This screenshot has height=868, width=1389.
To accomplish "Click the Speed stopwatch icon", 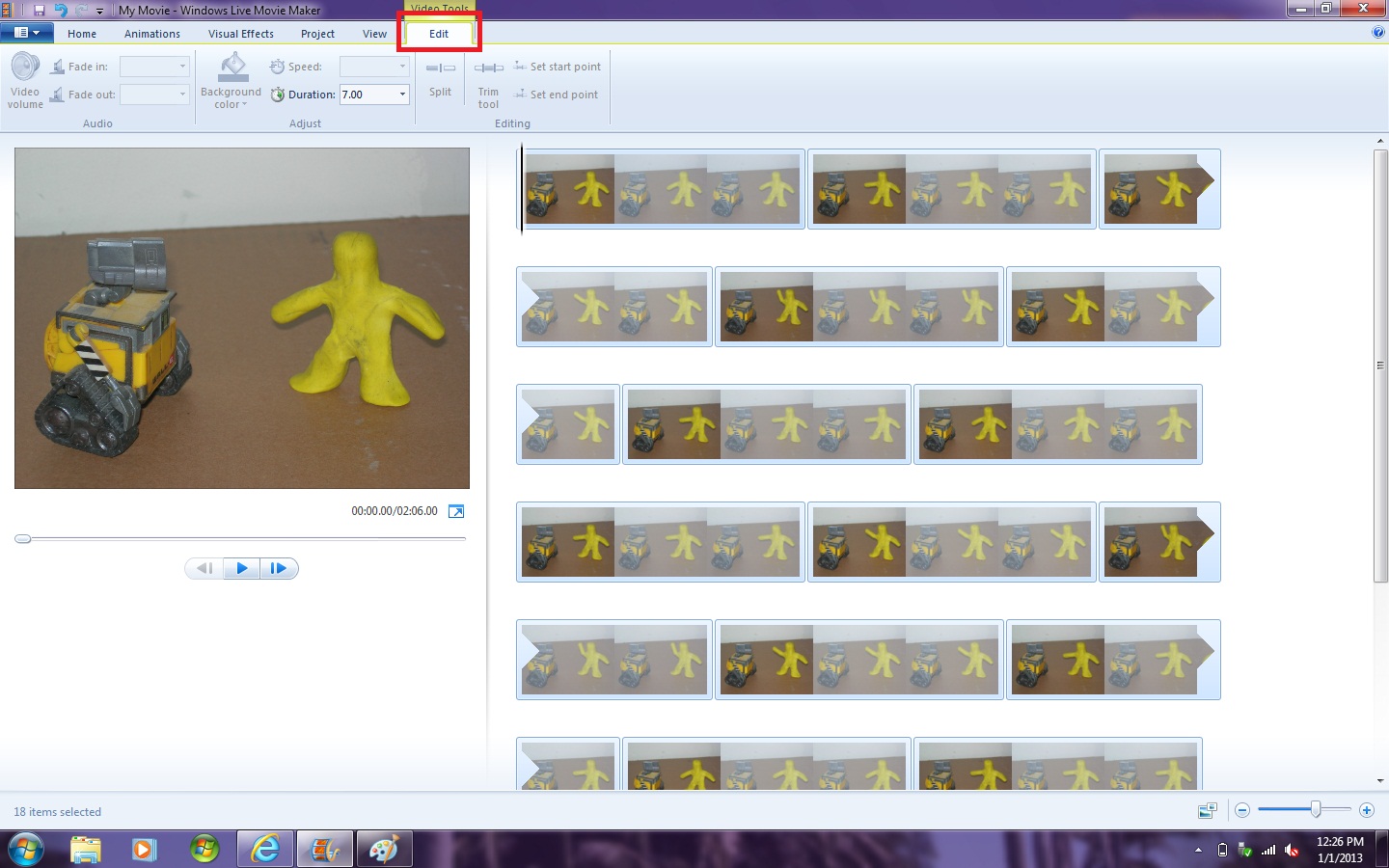I will [277, 67].
